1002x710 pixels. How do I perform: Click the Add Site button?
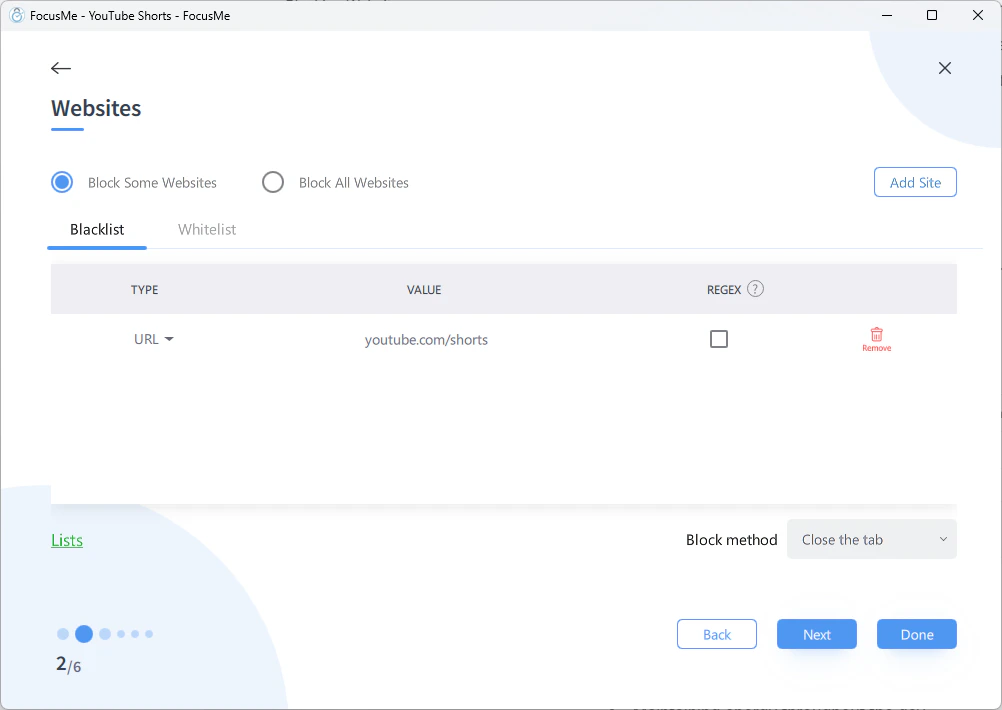(x=915, y=182)
